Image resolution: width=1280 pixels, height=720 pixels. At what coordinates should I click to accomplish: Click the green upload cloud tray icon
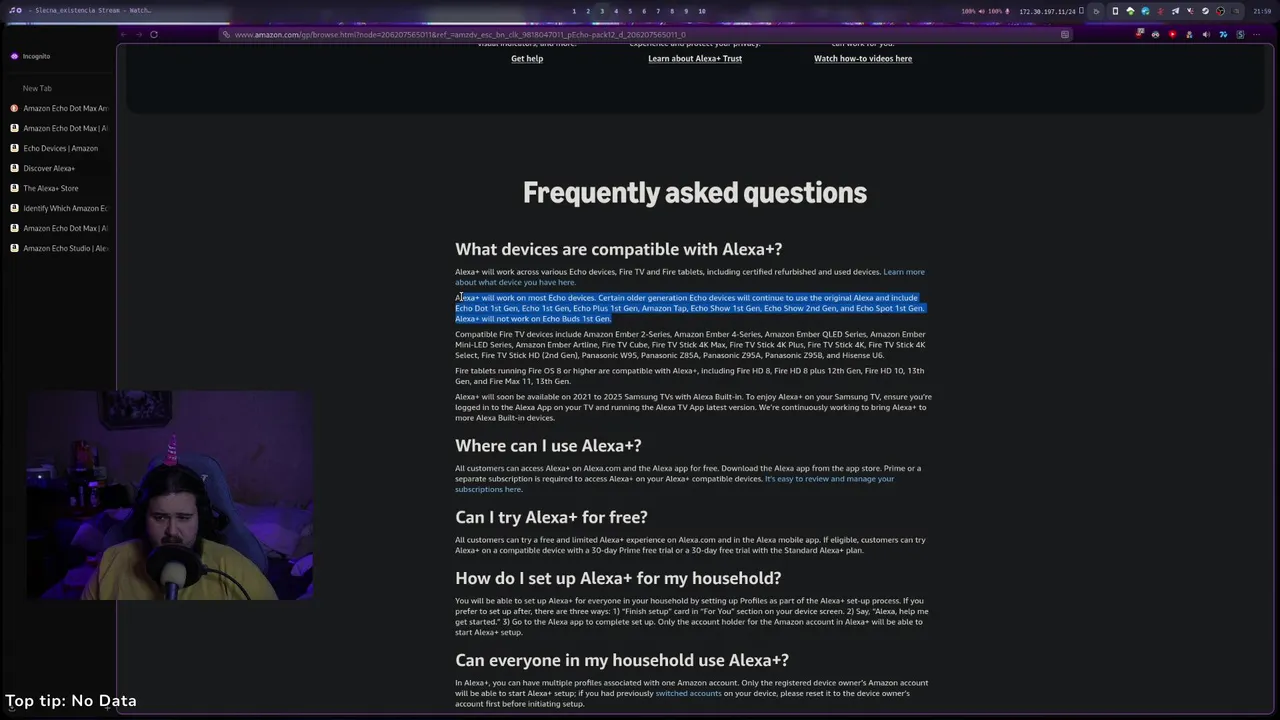click(1130, 11)
